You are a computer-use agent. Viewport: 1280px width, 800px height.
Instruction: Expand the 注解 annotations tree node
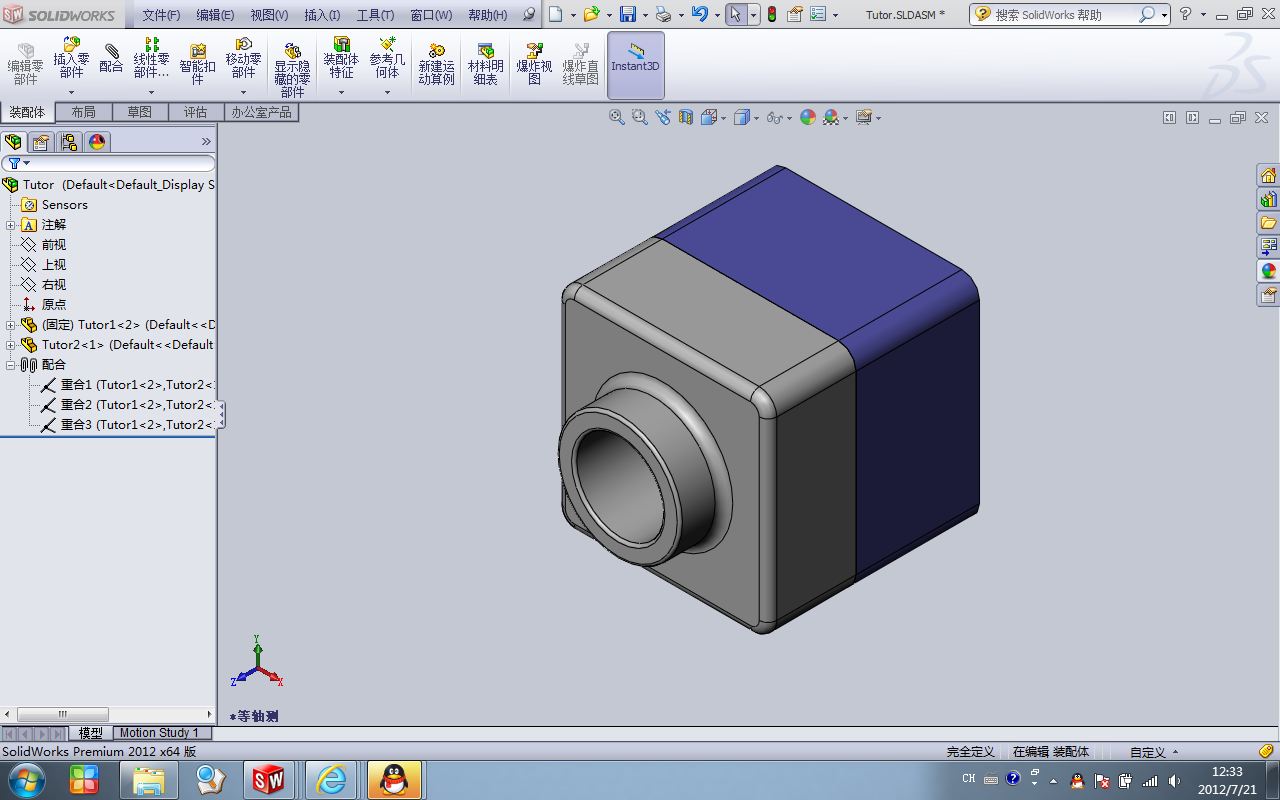click(11, 225)
